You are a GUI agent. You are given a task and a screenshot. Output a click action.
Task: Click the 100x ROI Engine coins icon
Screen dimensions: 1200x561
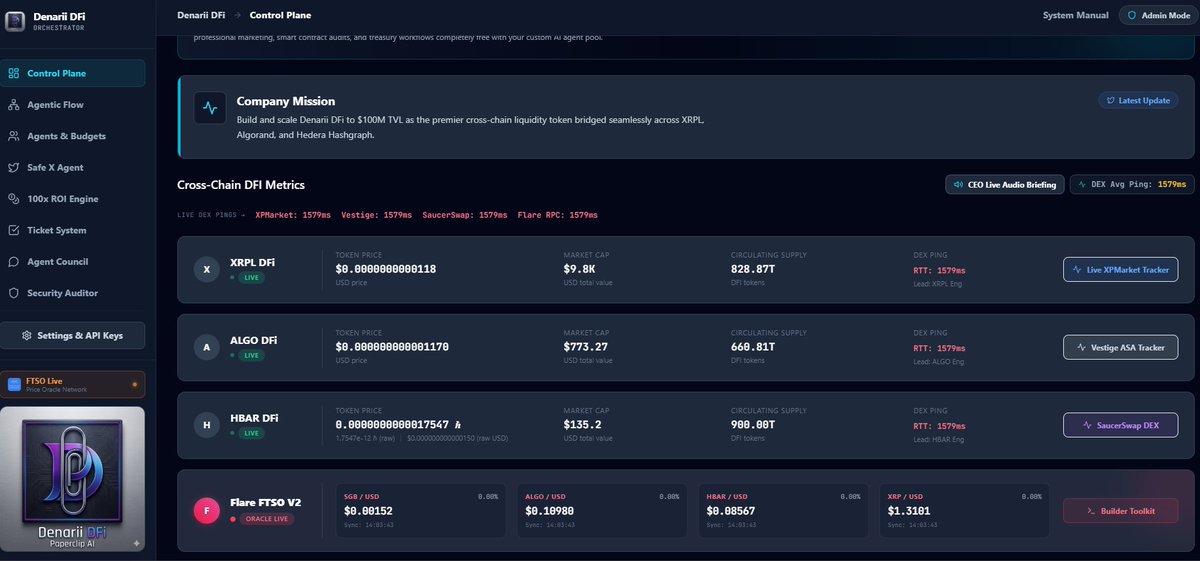14,199
